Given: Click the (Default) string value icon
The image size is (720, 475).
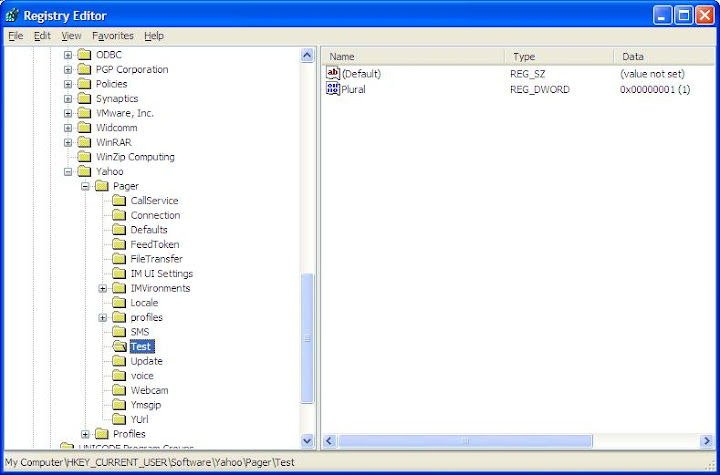Looking at the screenshot, I should pos(333,73).
